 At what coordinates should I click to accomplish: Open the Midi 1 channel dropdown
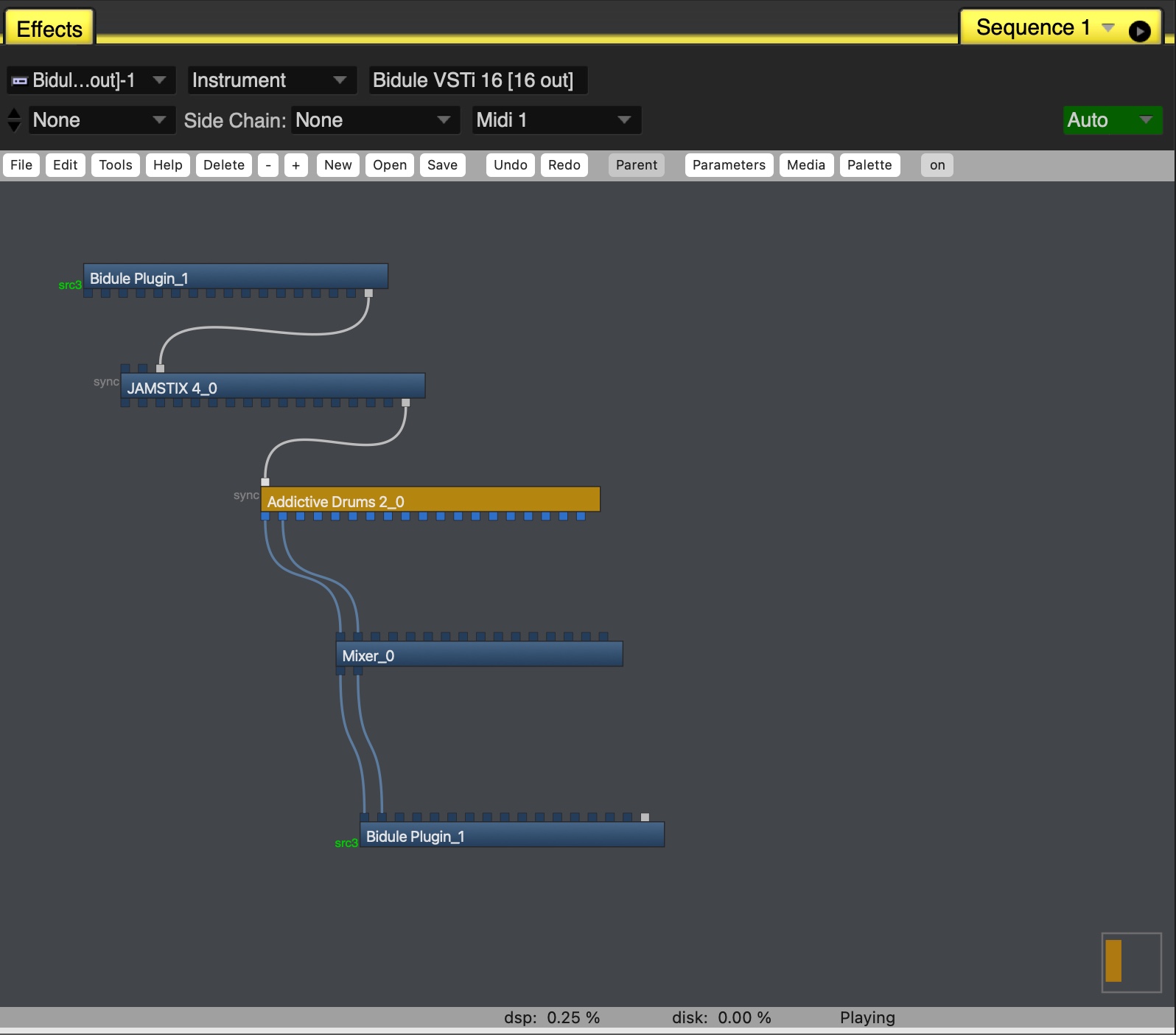coord(556,120)
